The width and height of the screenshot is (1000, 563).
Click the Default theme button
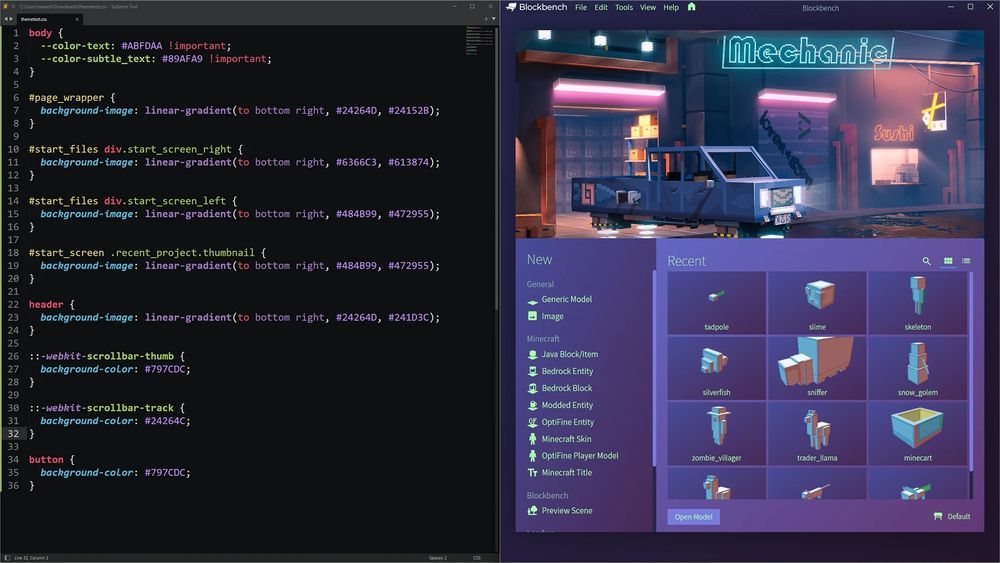pos(952,516)
